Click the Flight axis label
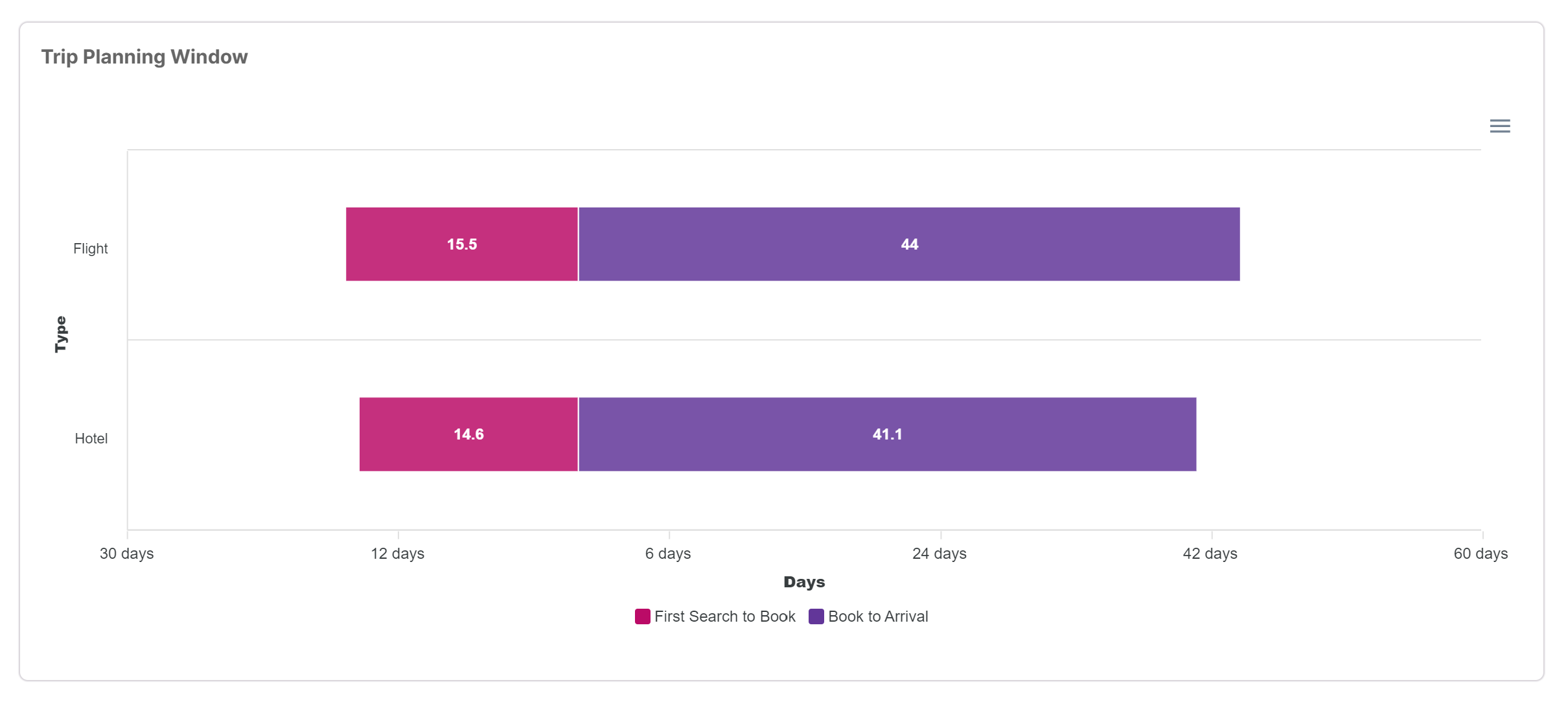1568x704 pixels. pyautogui.click(x=90, y=248)
